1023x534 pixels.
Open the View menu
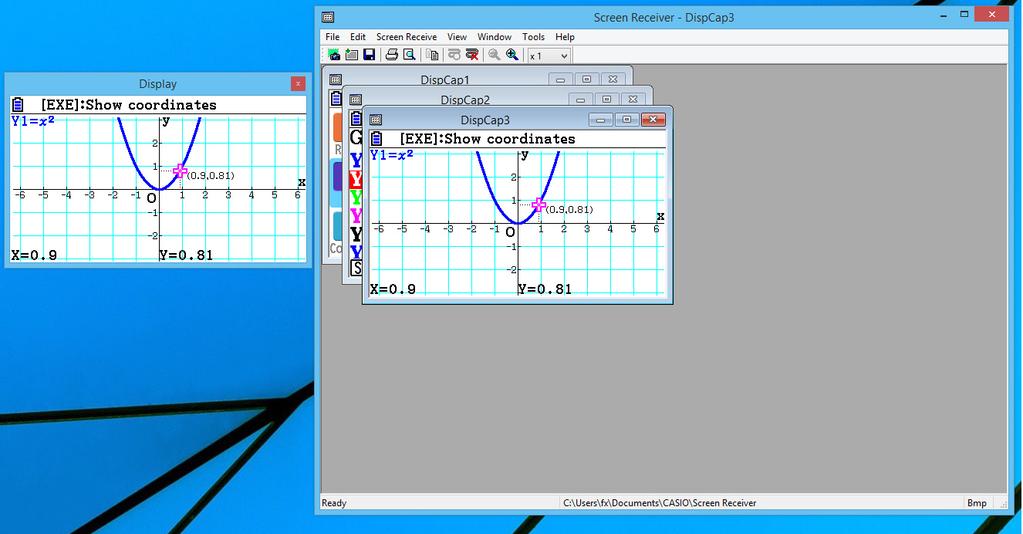click(x=457, y=37)
